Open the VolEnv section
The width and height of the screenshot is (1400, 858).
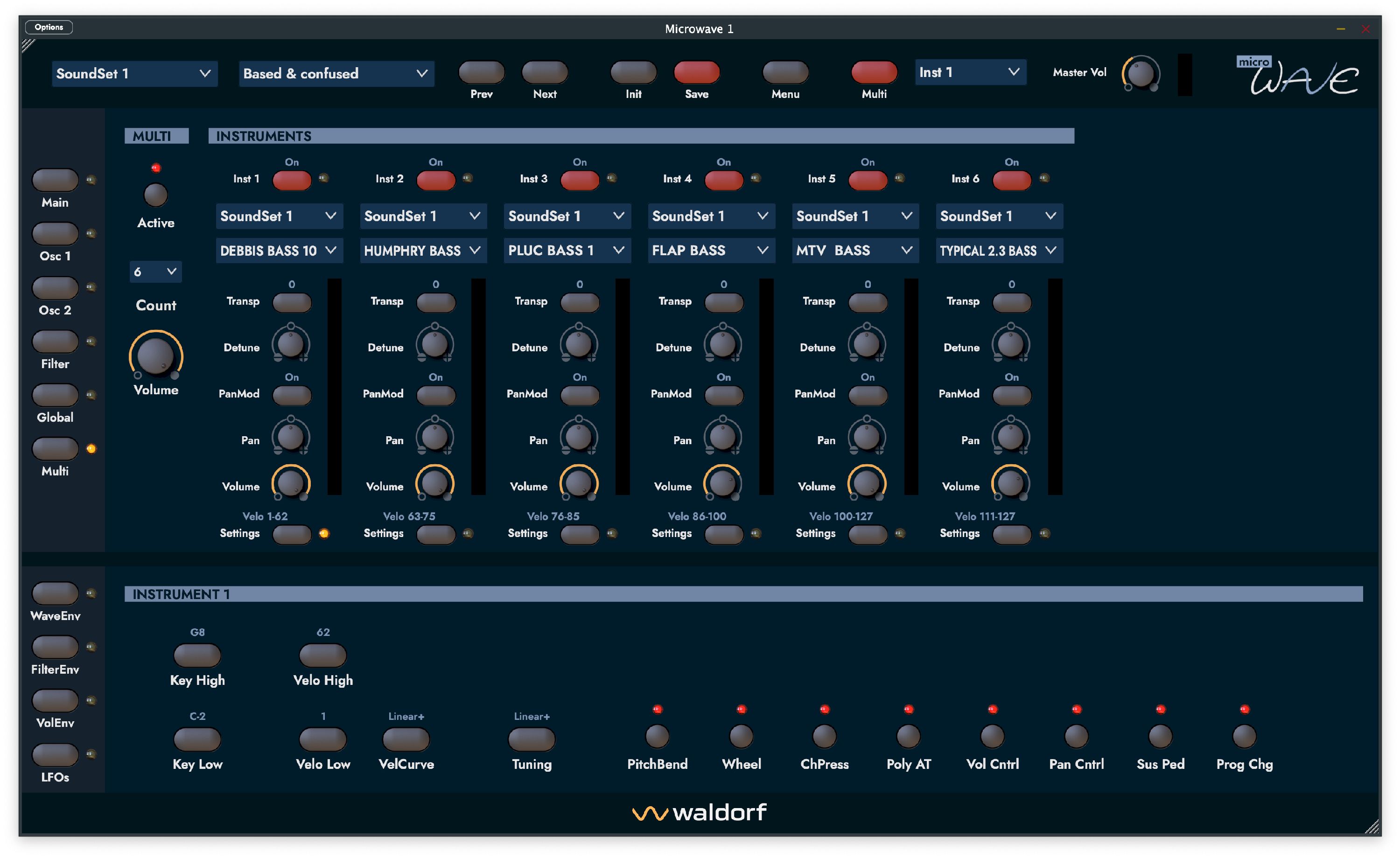pyautogui.click(x=55, y=701)
